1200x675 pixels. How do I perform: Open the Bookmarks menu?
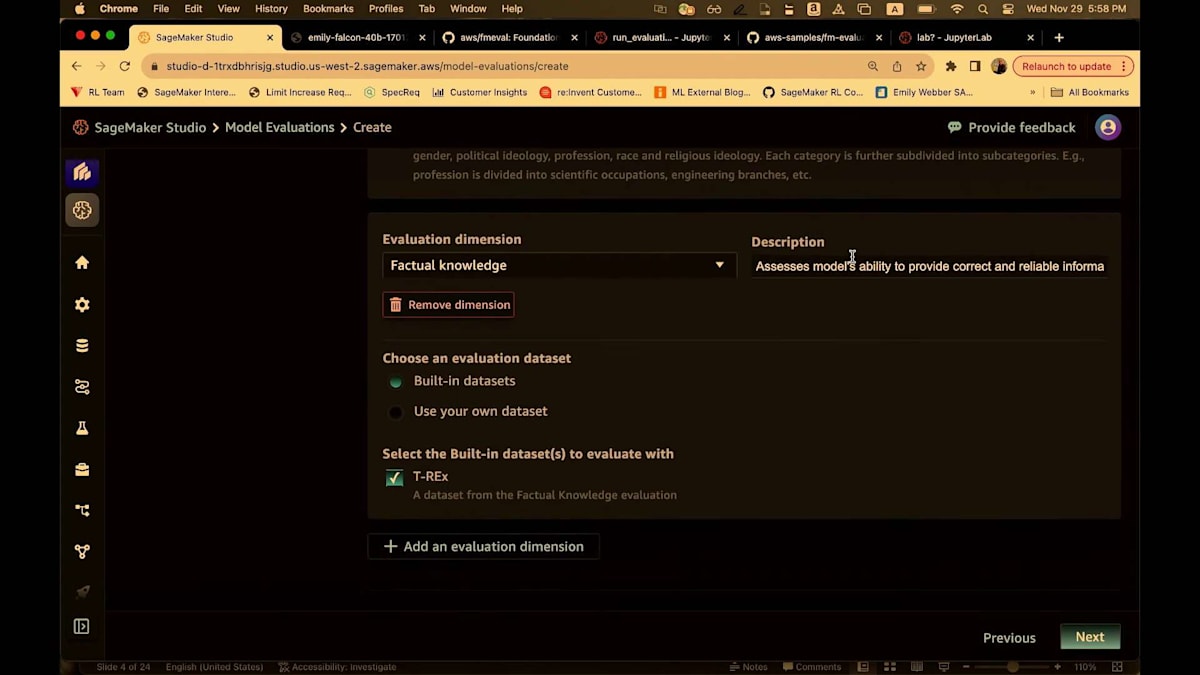[328, 9]
